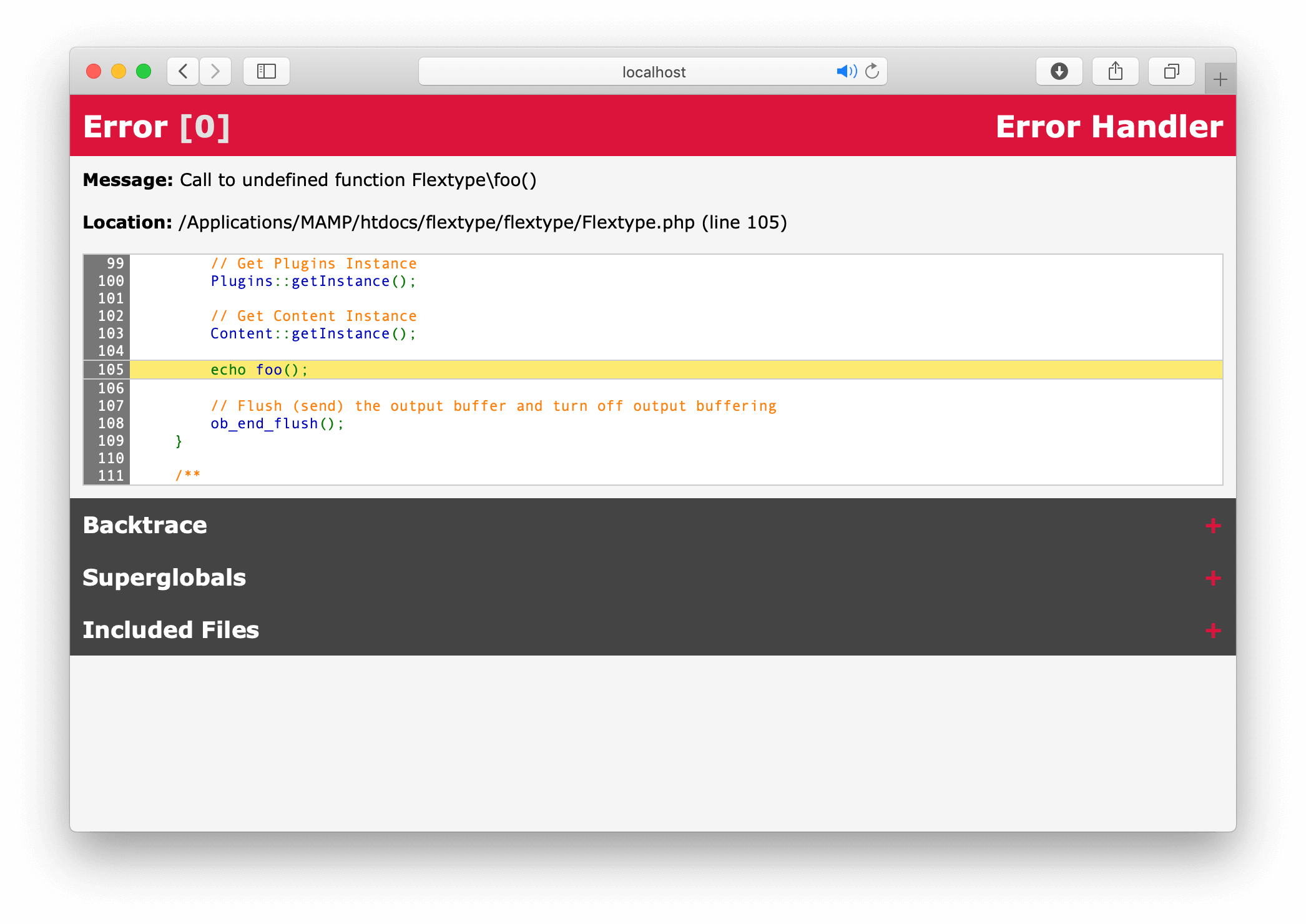This screenshot has width=1306, height=924.
Task: Expand Backtrace with its red plus
Action: 1213,526
